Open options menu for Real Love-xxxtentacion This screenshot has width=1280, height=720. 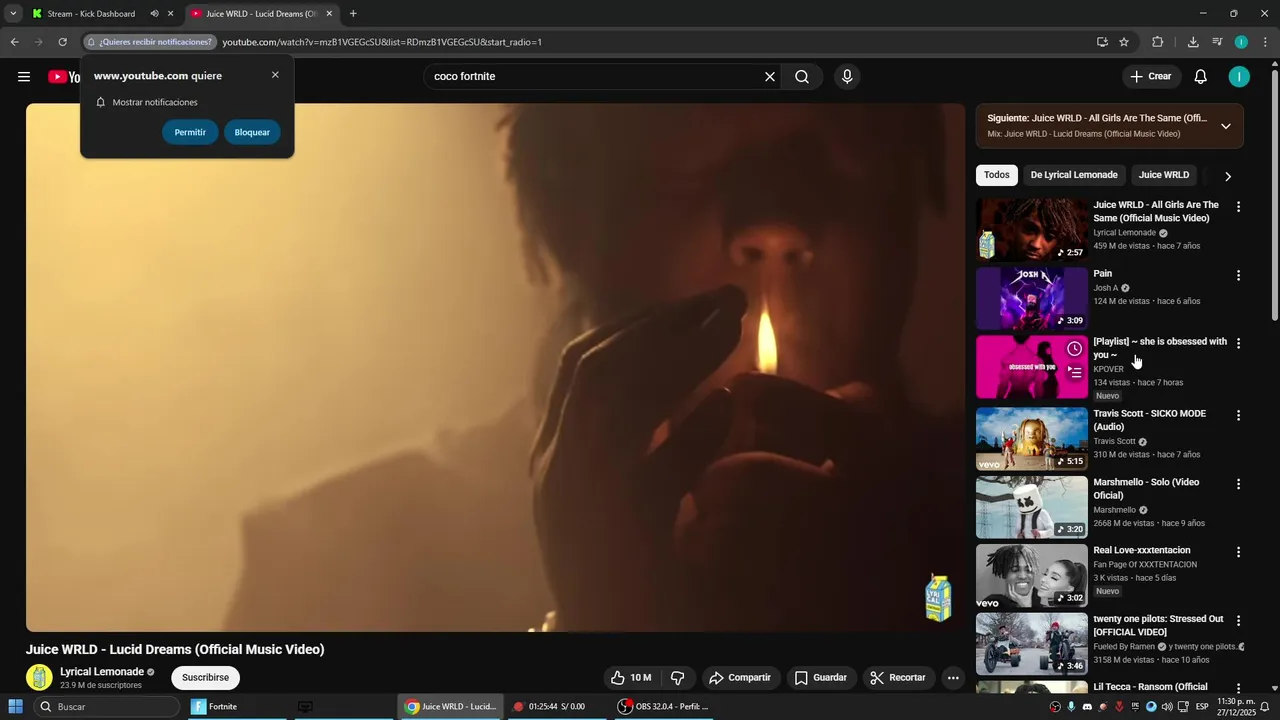1238,552
